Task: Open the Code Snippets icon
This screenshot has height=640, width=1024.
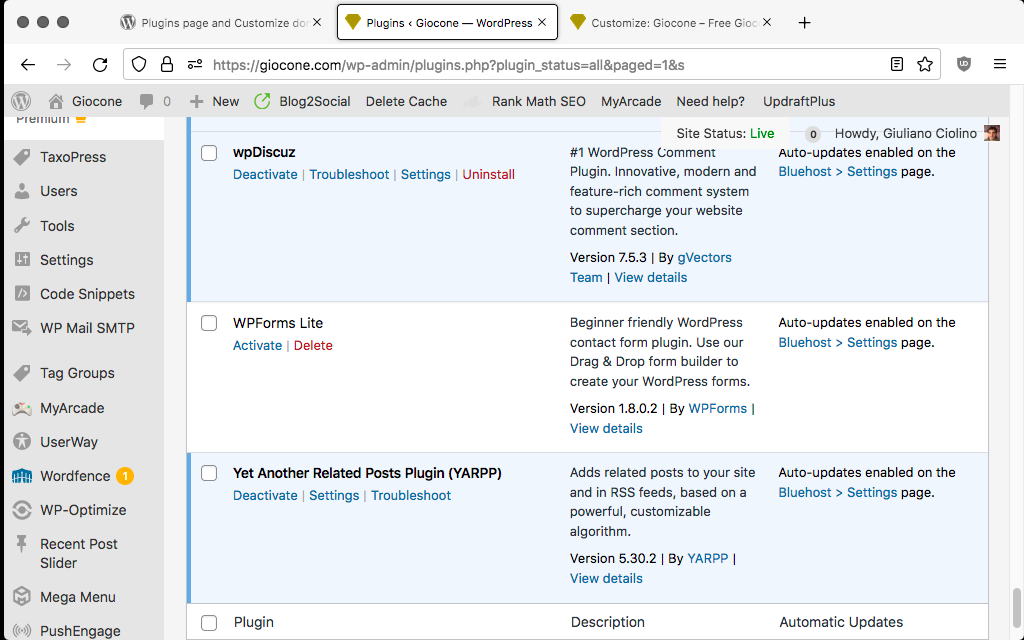Action: point(22,293)
